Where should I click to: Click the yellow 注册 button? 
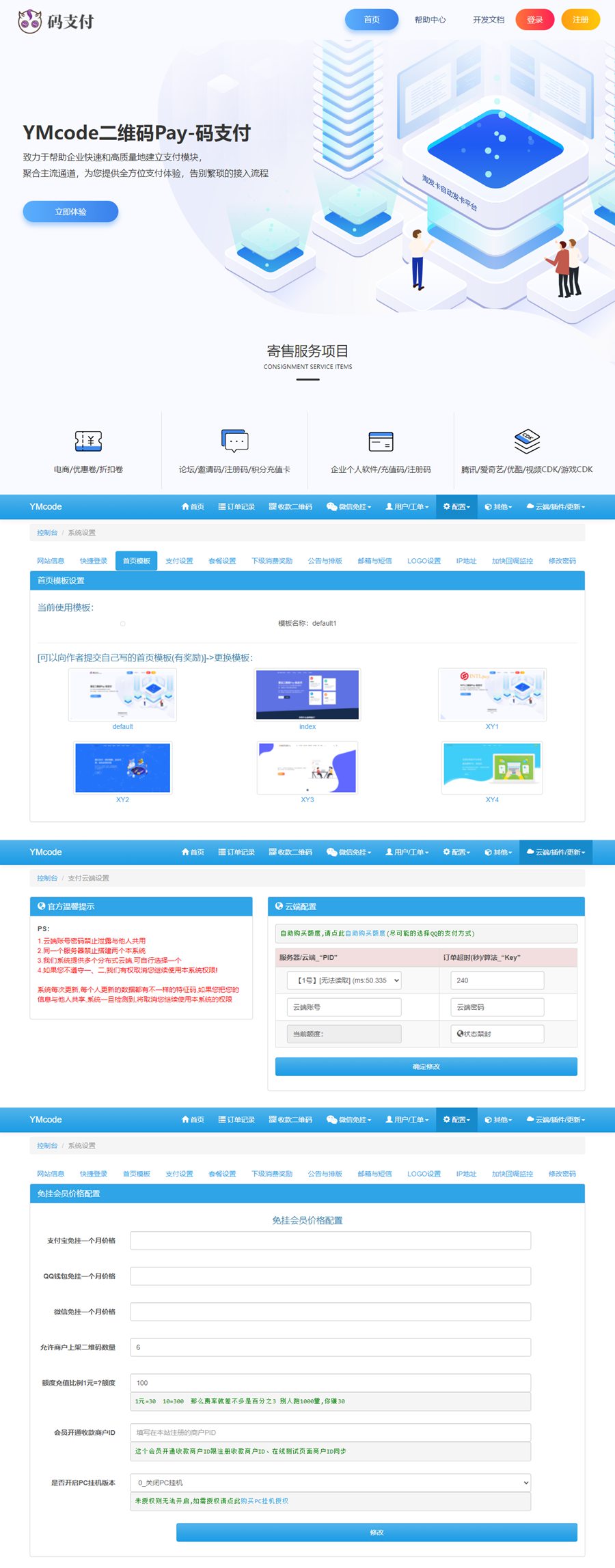[580, 20]
